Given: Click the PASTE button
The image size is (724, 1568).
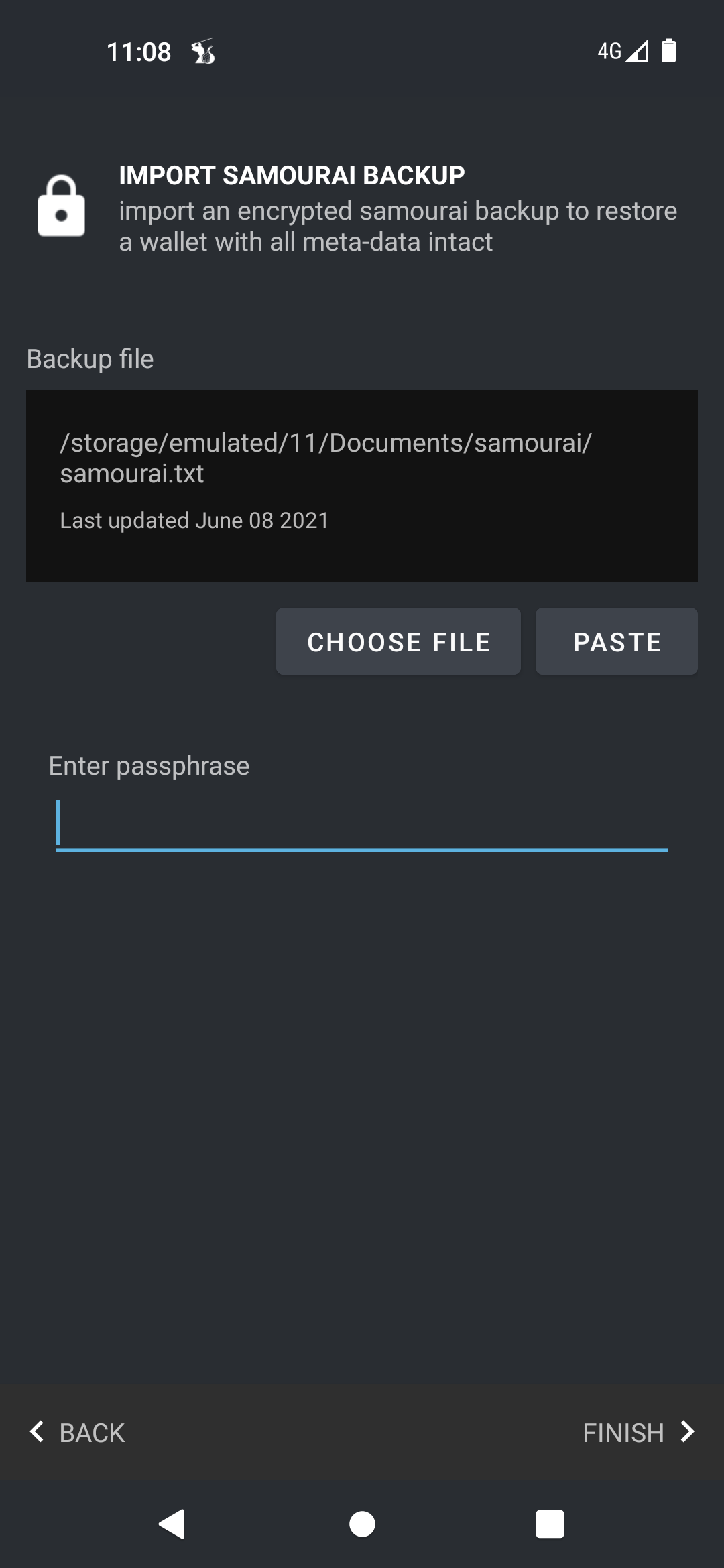Looking at the screenshot, I should coord(617,641).
